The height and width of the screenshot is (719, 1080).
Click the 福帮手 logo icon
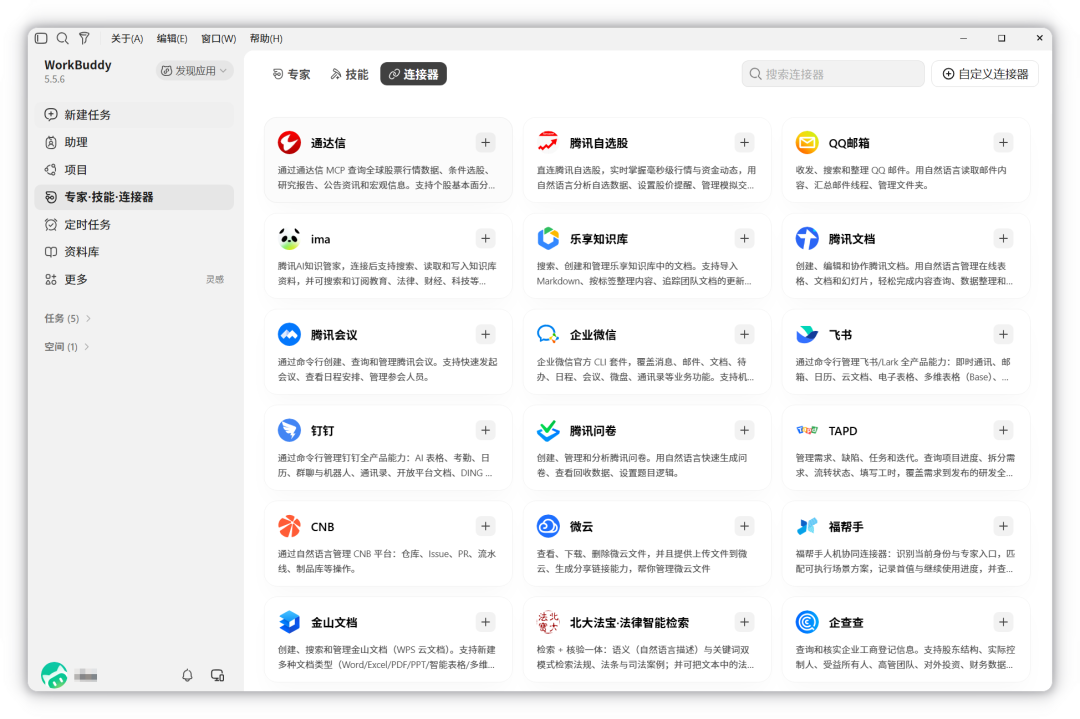[807, 526]
